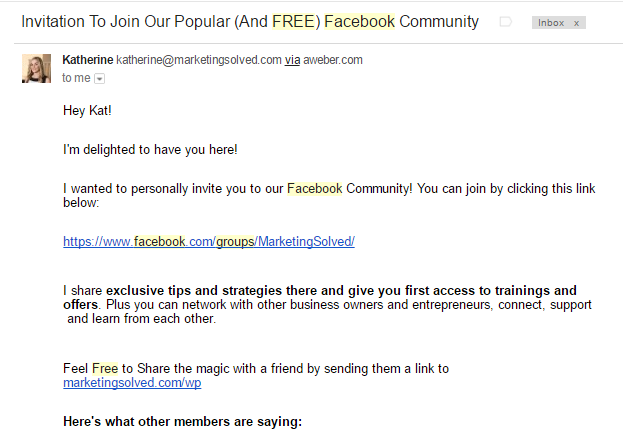Open the Facebook groups MarketingSolved link
Viewport: 623px width, 444px height.
[209, 242]
